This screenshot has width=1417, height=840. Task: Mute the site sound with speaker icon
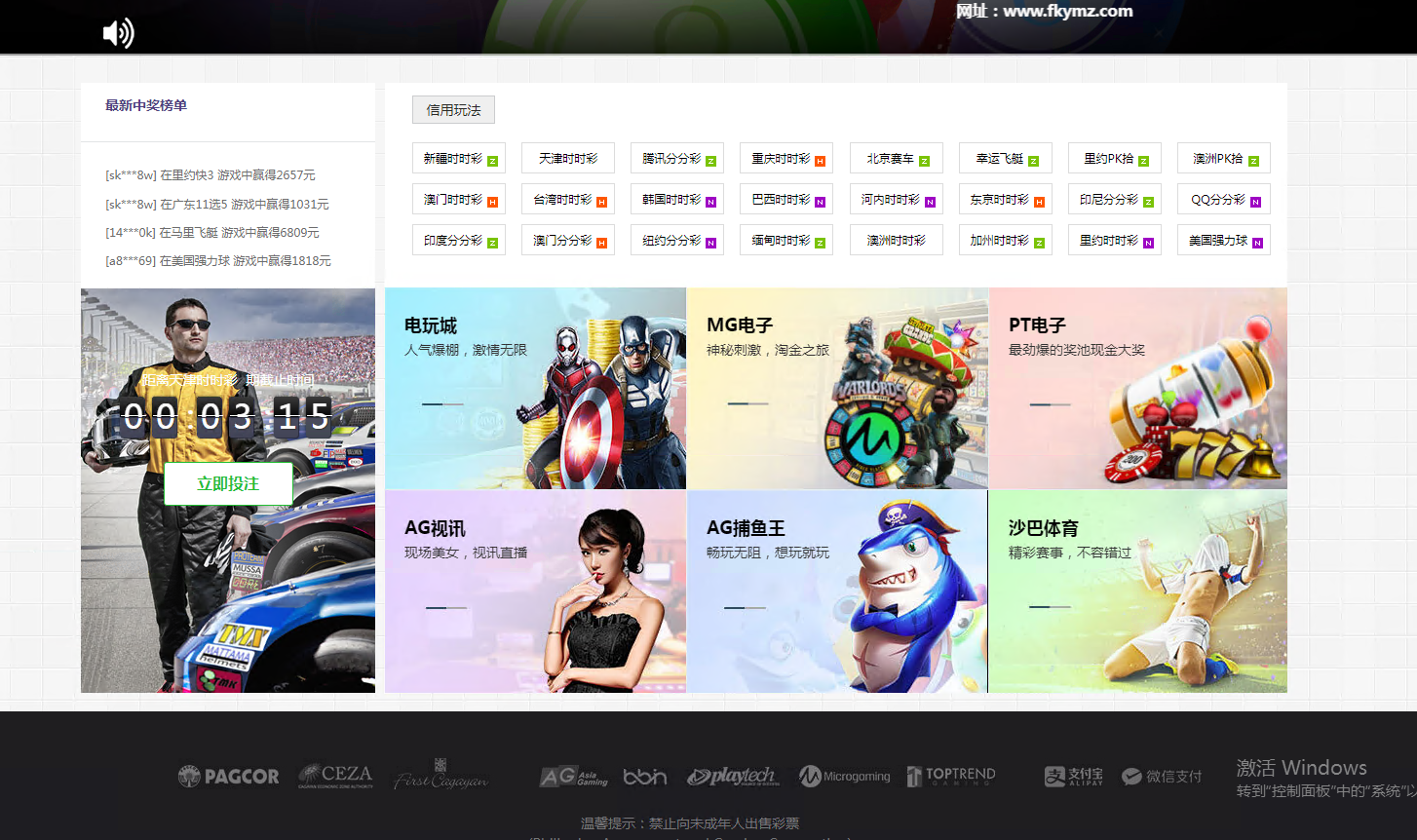click(118, 33)
